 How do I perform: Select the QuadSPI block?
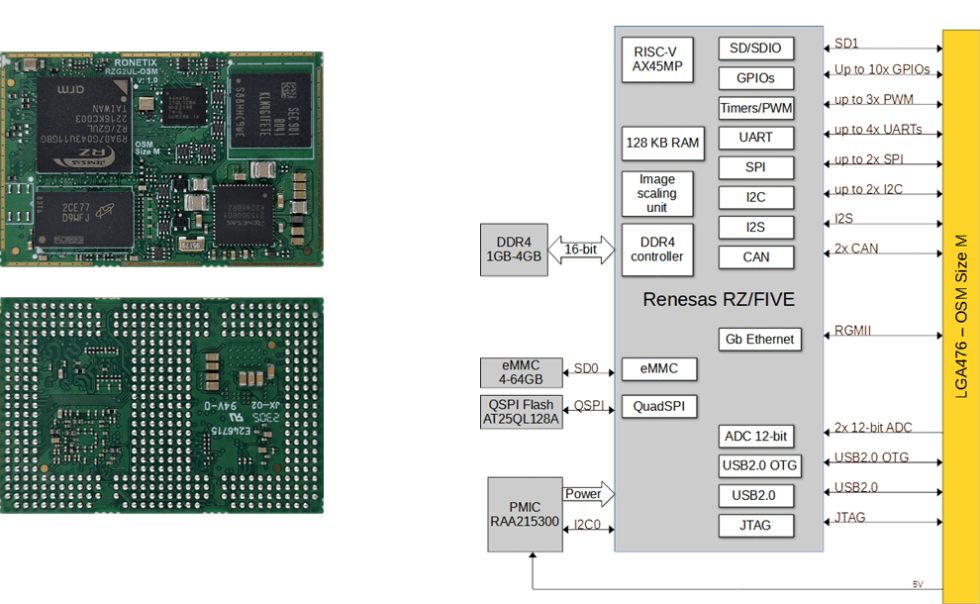click(x=659, y=406)
